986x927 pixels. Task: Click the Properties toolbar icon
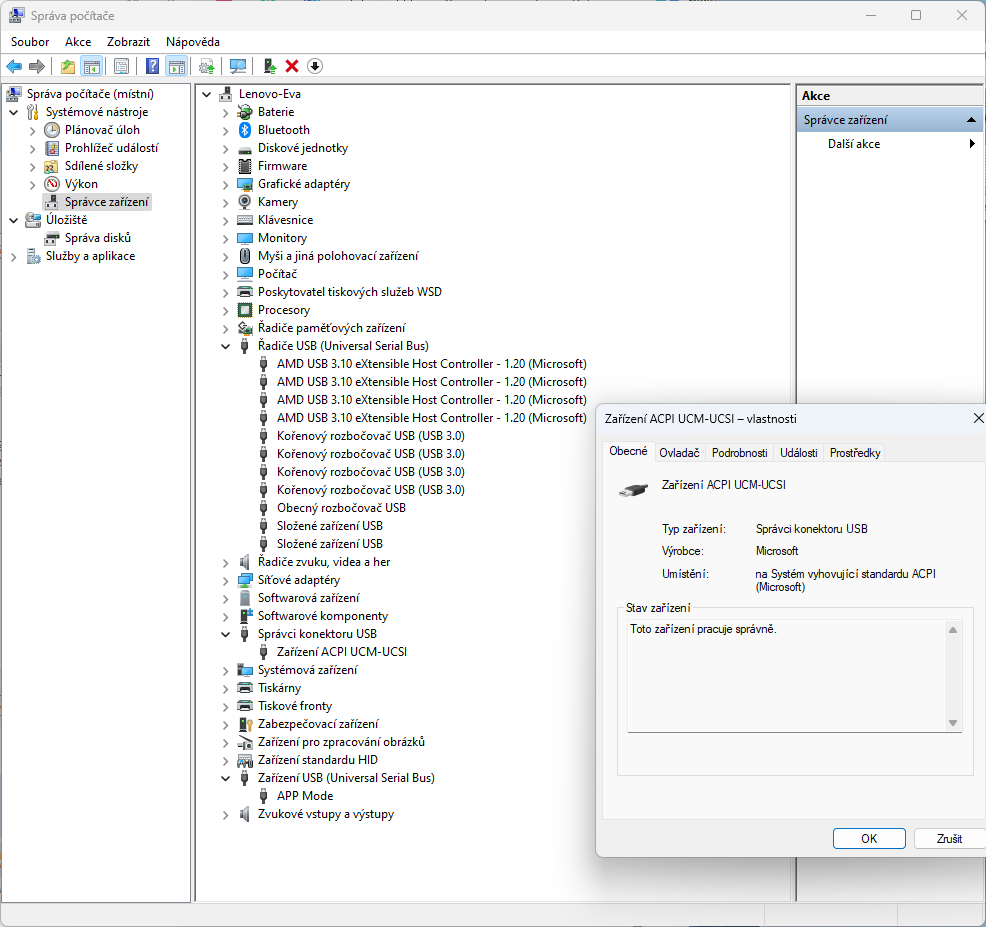pos(121,66)
